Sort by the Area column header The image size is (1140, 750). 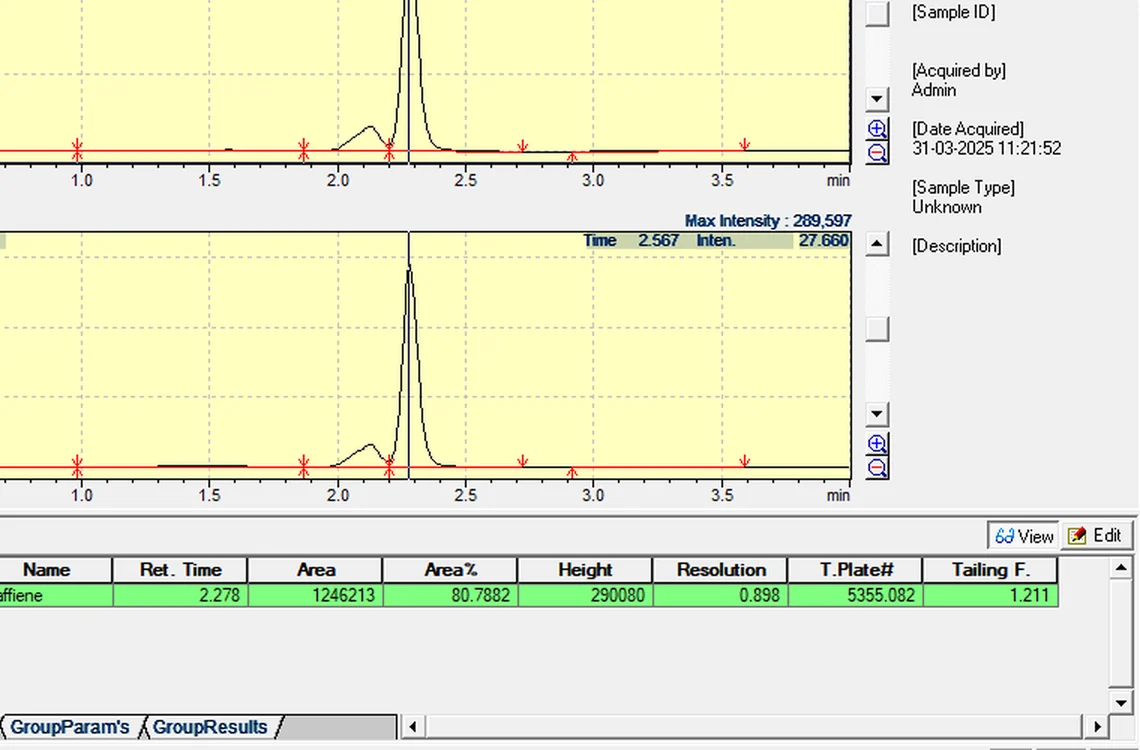point(316,570)
